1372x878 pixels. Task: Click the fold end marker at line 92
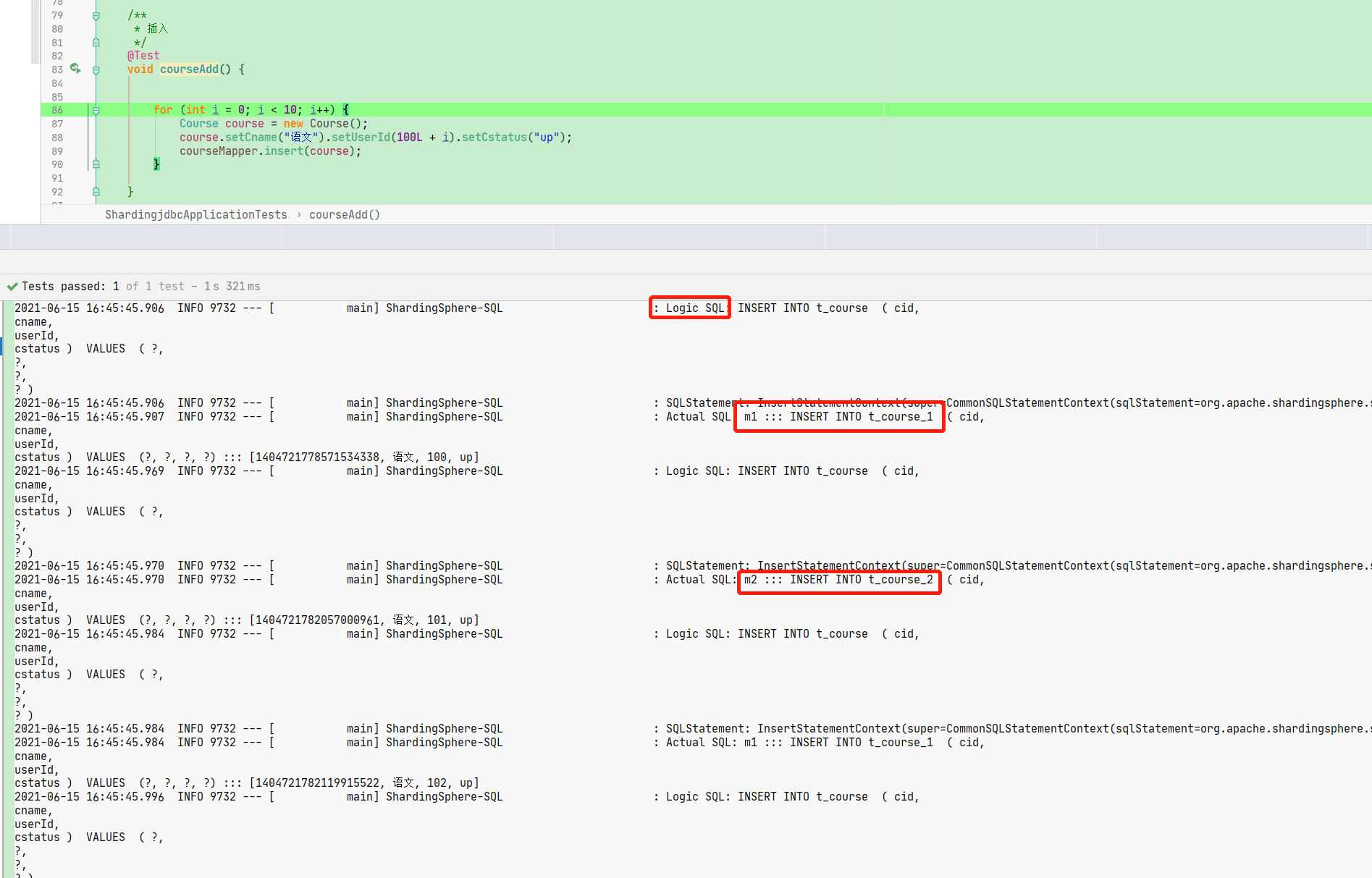[96, 192]
